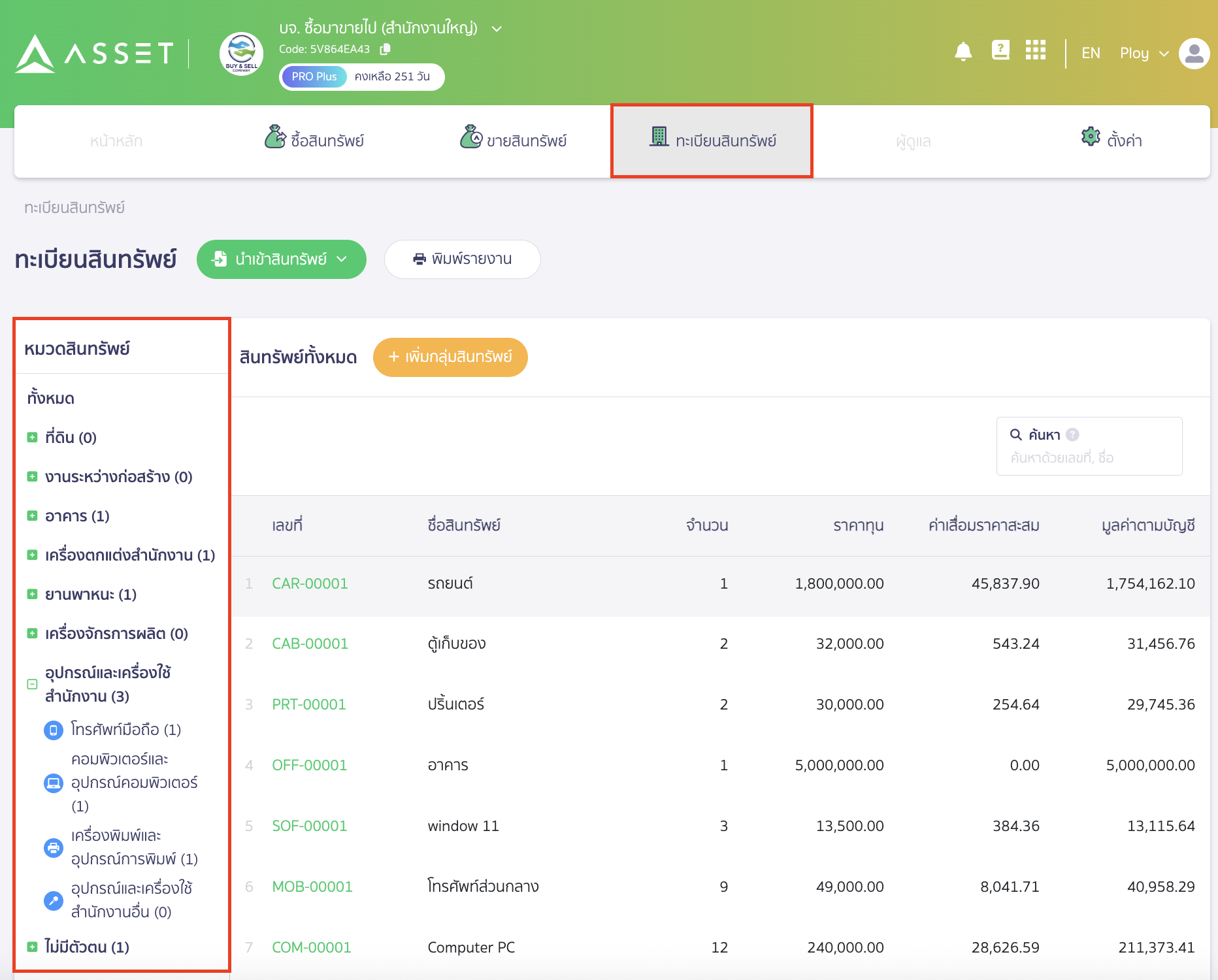
Task: Click the printer icon for เครื่องพิมพ์และอุปกรณ์การพิมพ์
Action: (53, 847)
